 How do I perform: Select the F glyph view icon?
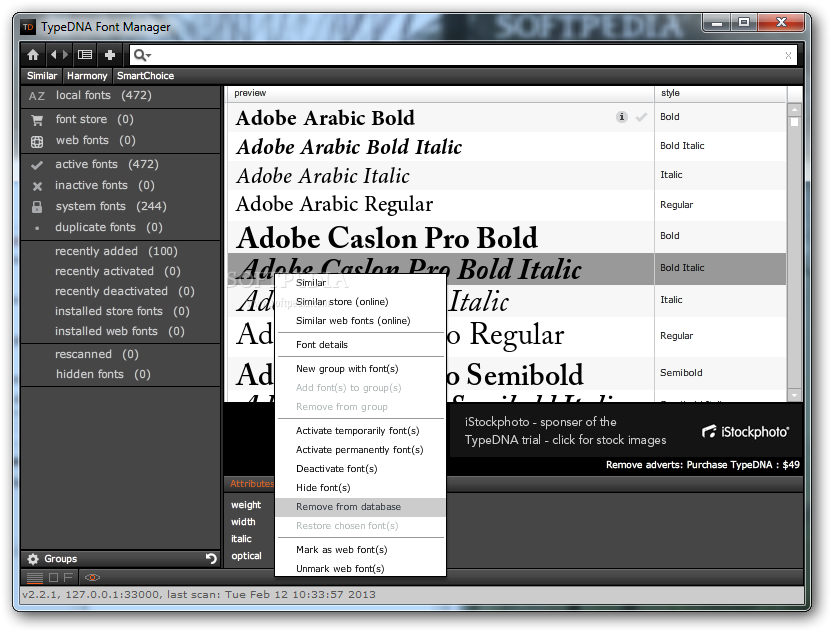pyautogui.click(x=68, y=577)
